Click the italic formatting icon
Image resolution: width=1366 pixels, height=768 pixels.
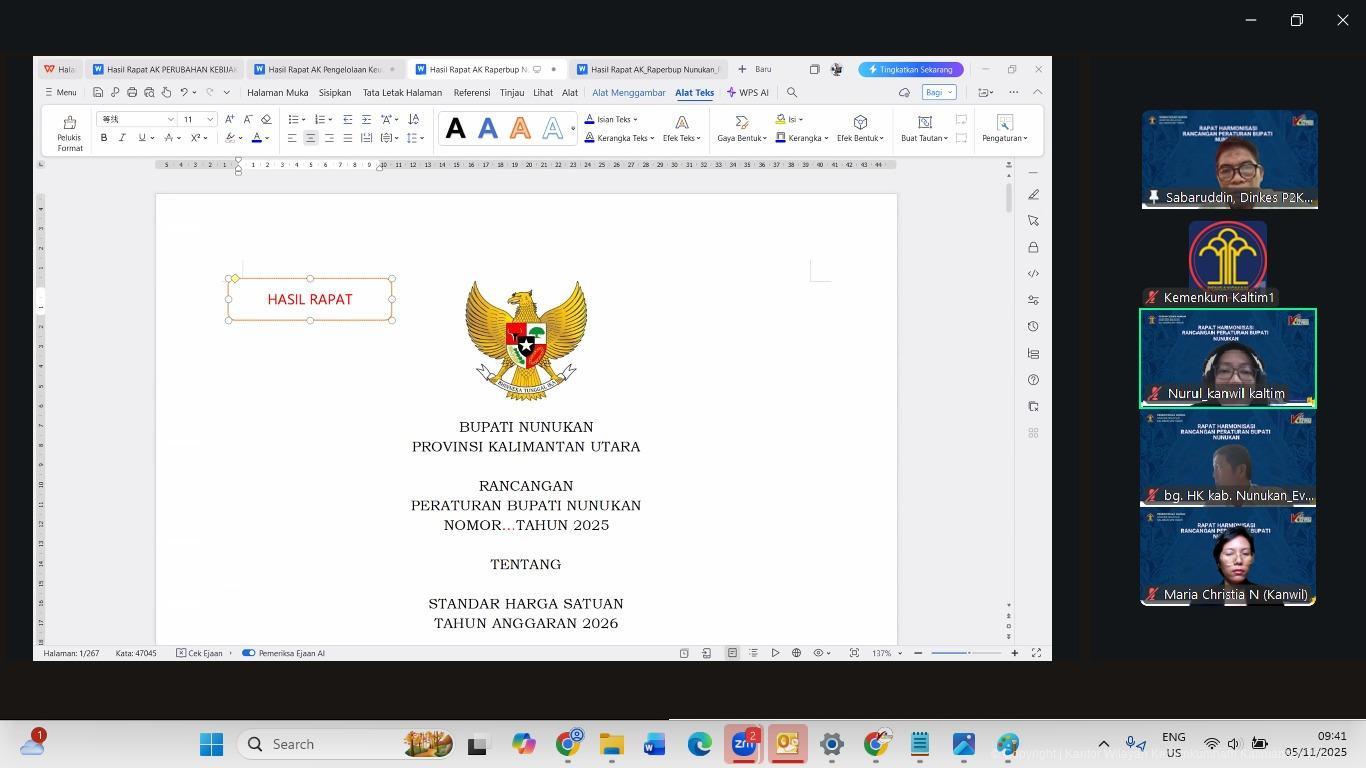(x=122, y=138)
